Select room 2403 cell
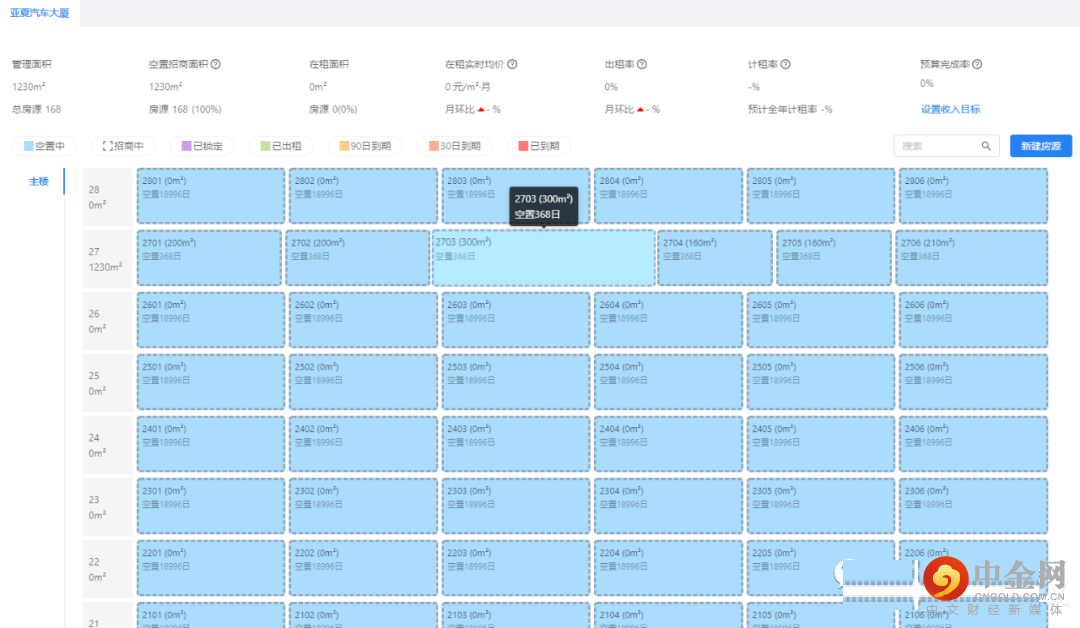The image size is (1080, 628). coord(516,444)
